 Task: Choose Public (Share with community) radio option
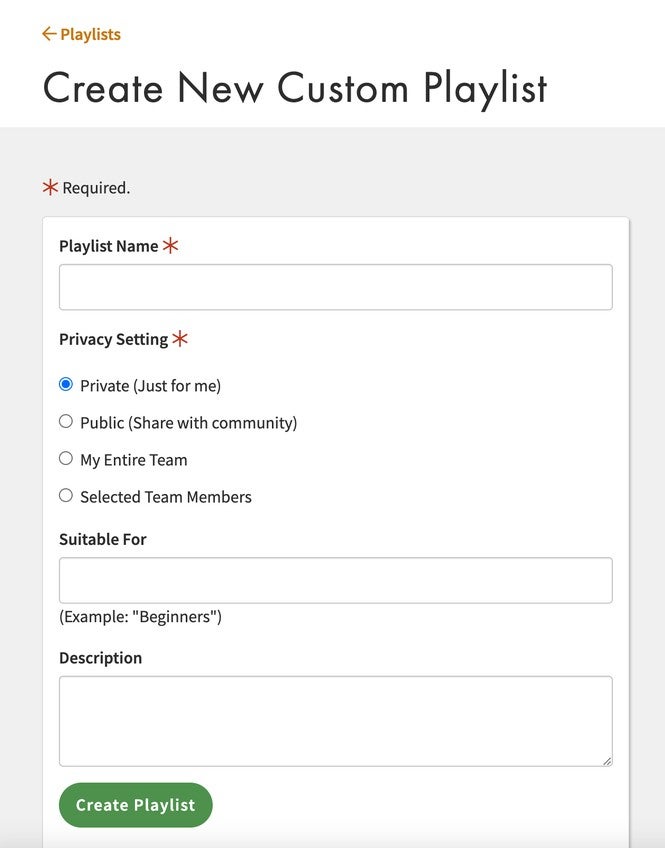[66, 421]
